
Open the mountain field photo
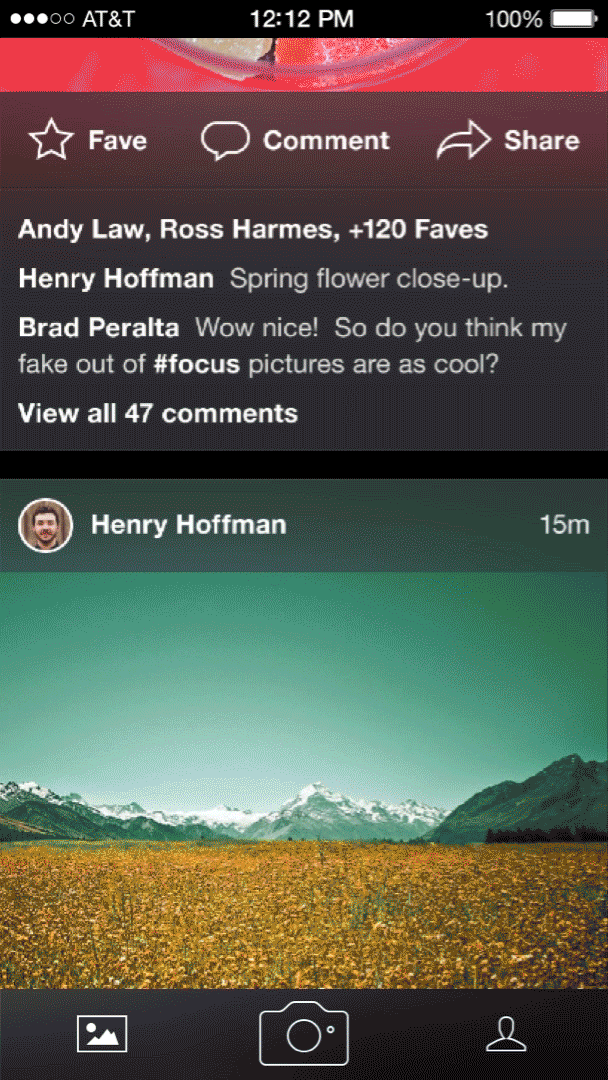point(304,780)
